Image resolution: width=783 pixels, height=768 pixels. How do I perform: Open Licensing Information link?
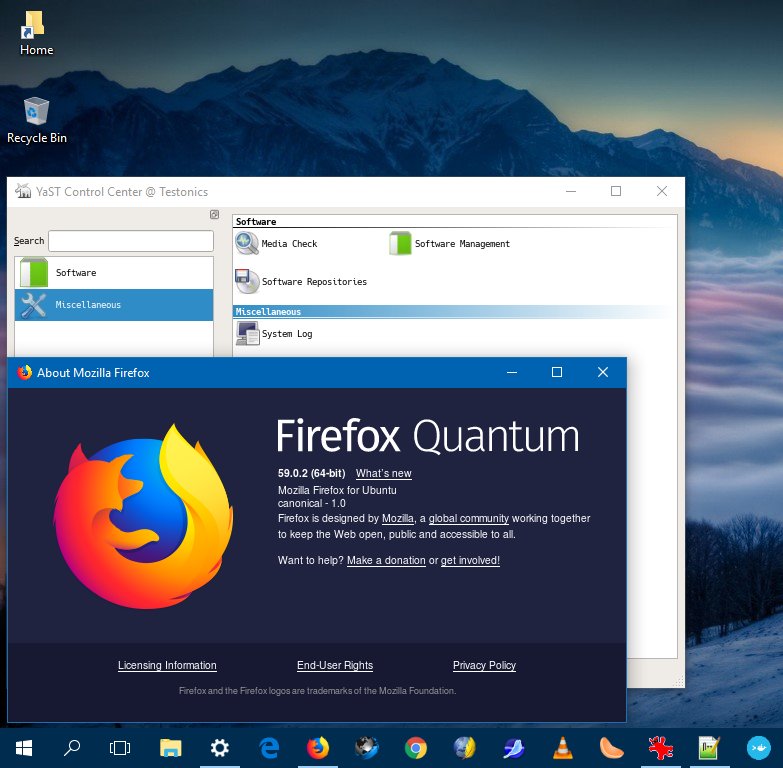coord(167,665)
